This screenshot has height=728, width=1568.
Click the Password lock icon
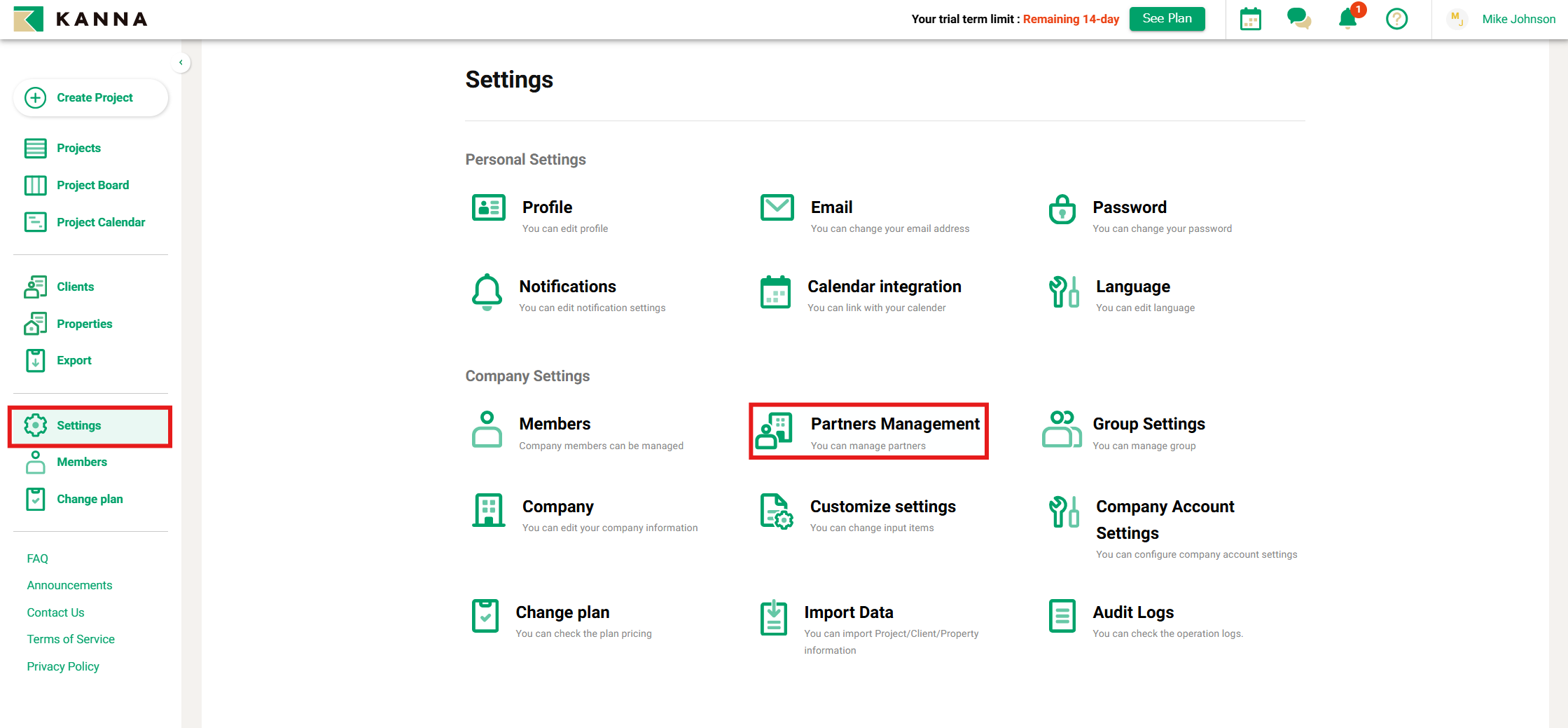coord(1062,209)
